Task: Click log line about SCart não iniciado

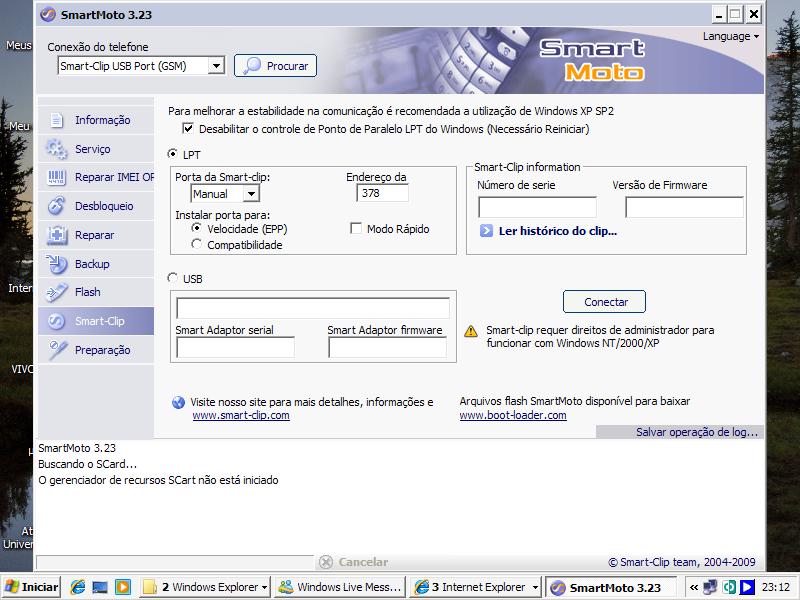Action: click(x=158, y=480)
